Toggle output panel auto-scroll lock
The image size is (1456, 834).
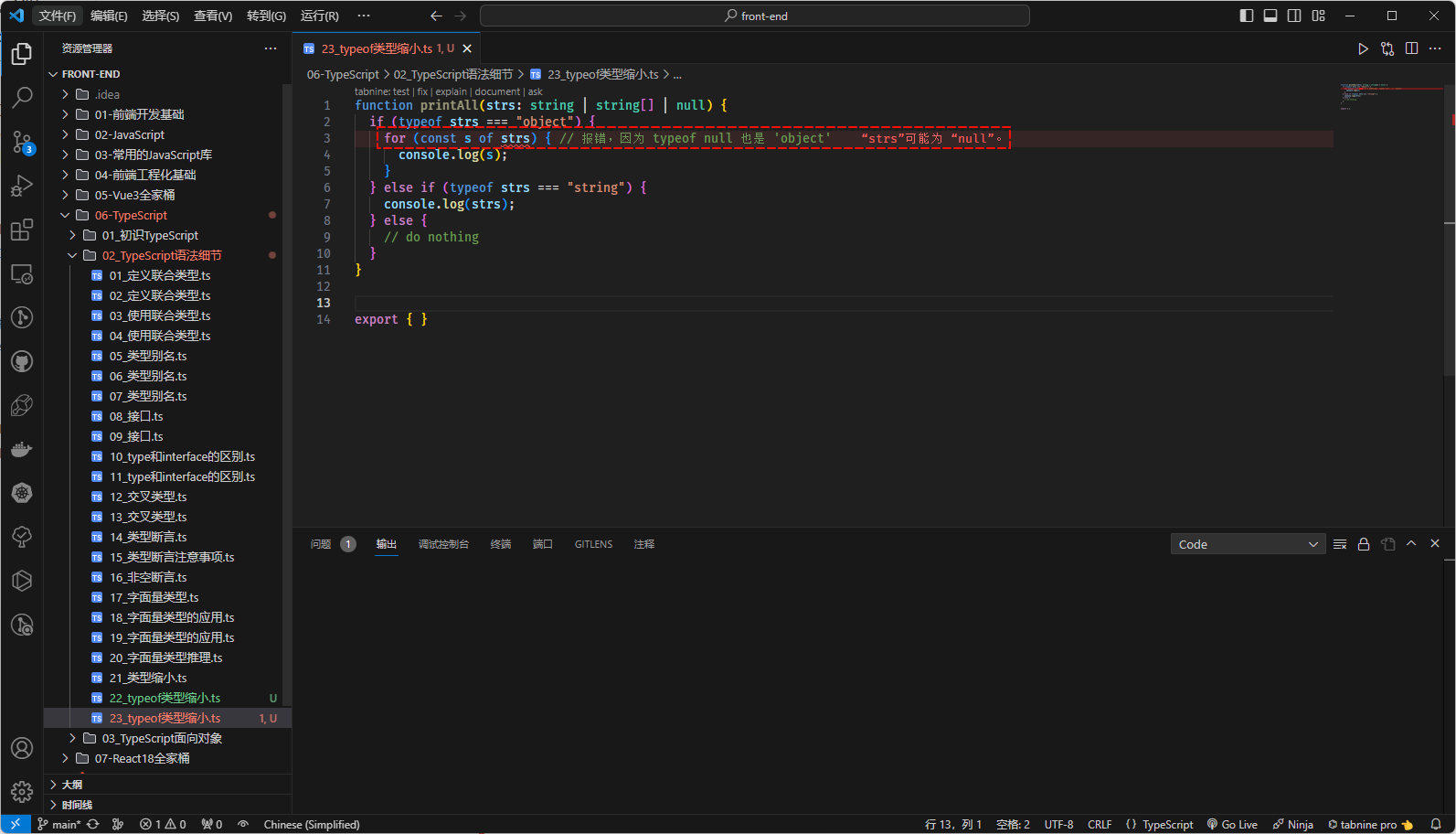click(1364, 544)
